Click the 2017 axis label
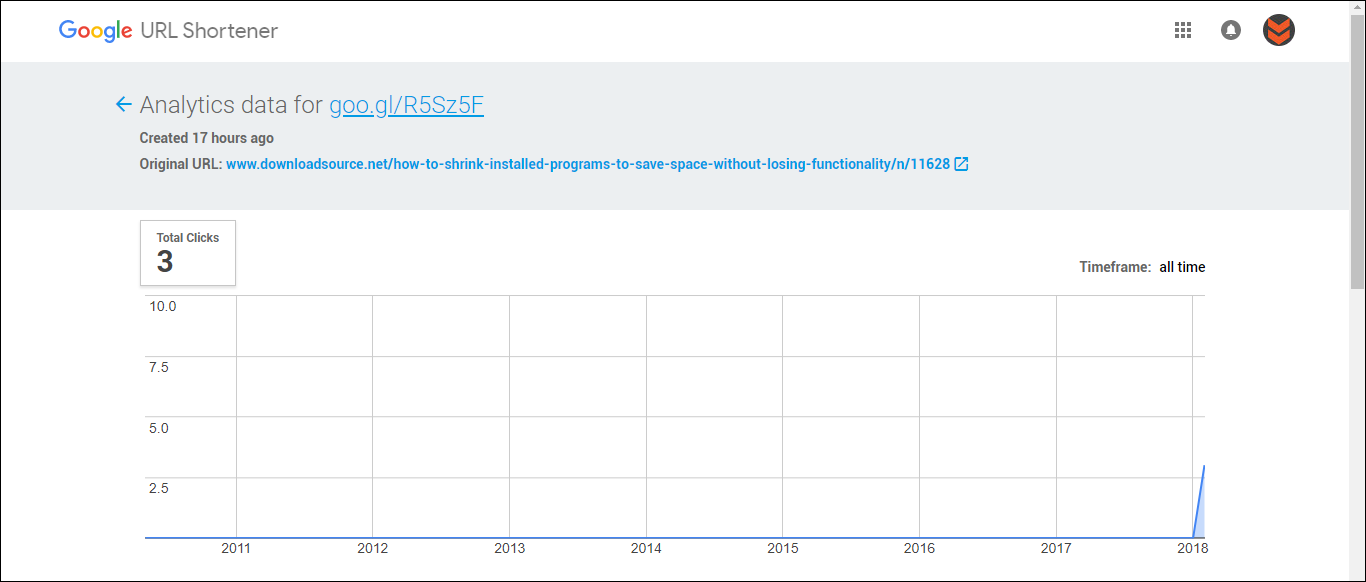 click(x=1056, y=548)
